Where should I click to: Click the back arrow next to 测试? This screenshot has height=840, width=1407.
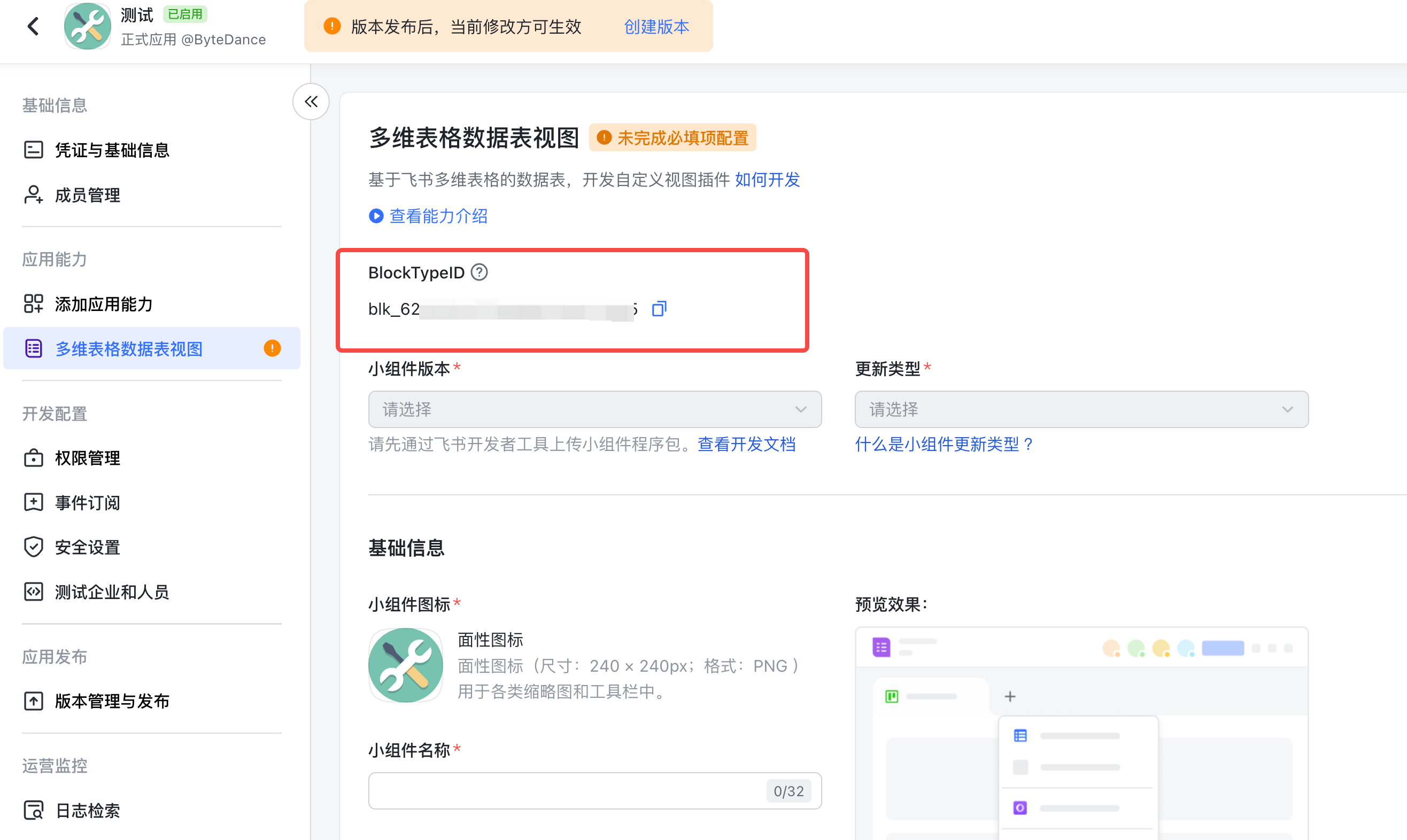[33, 26]
